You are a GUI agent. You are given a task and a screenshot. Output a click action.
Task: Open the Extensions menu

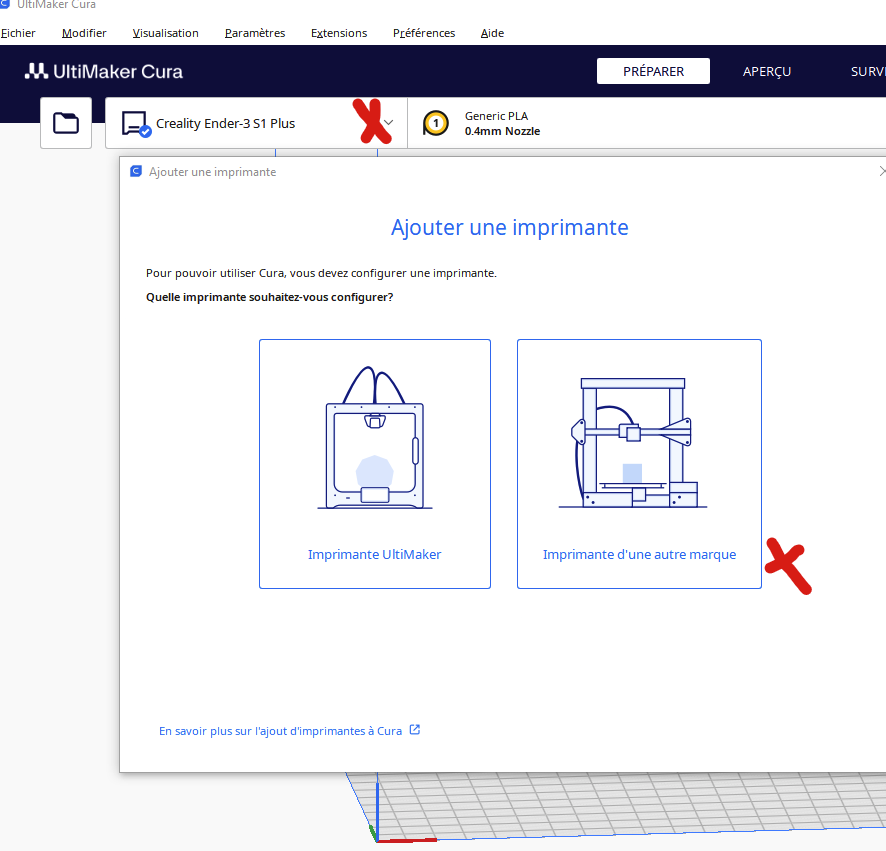(339, 33)
